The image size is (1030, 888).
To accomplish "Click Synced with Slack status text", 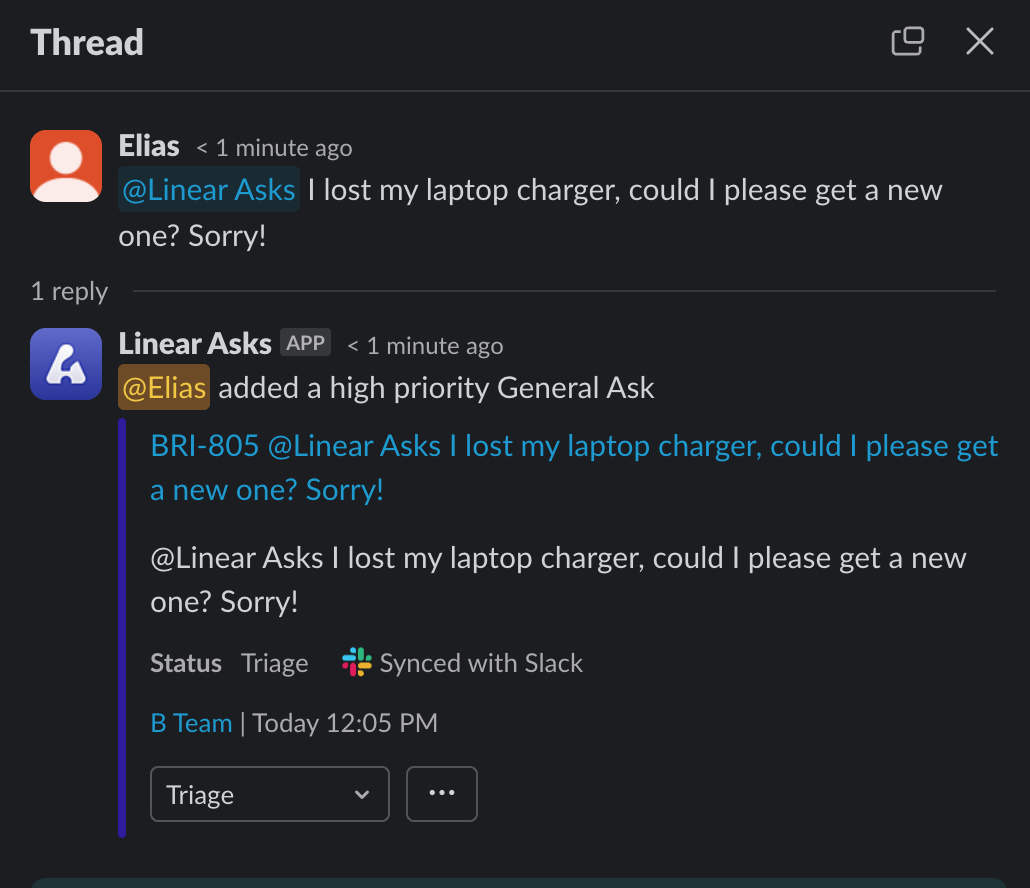I will coord(481,662).
